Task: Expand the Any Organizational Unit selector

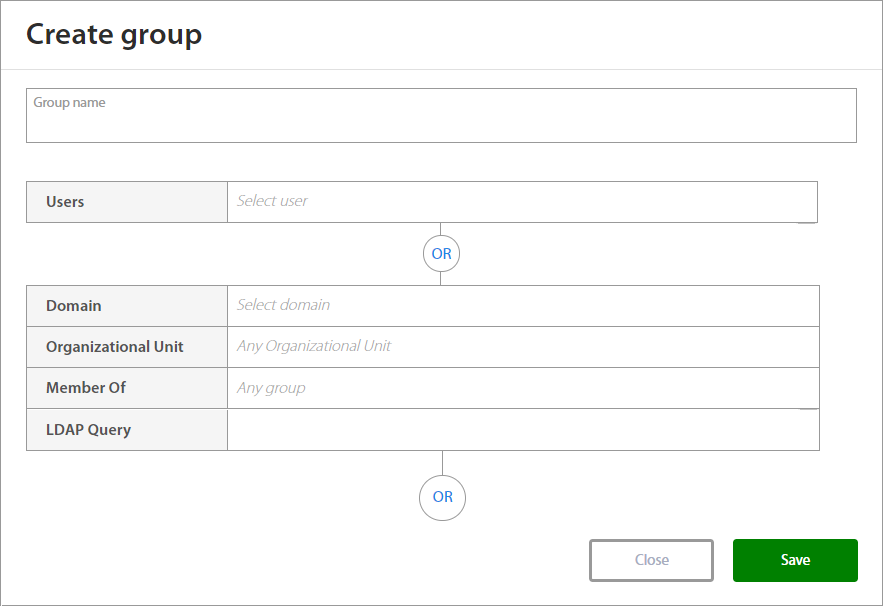Action: pos(523,346)
